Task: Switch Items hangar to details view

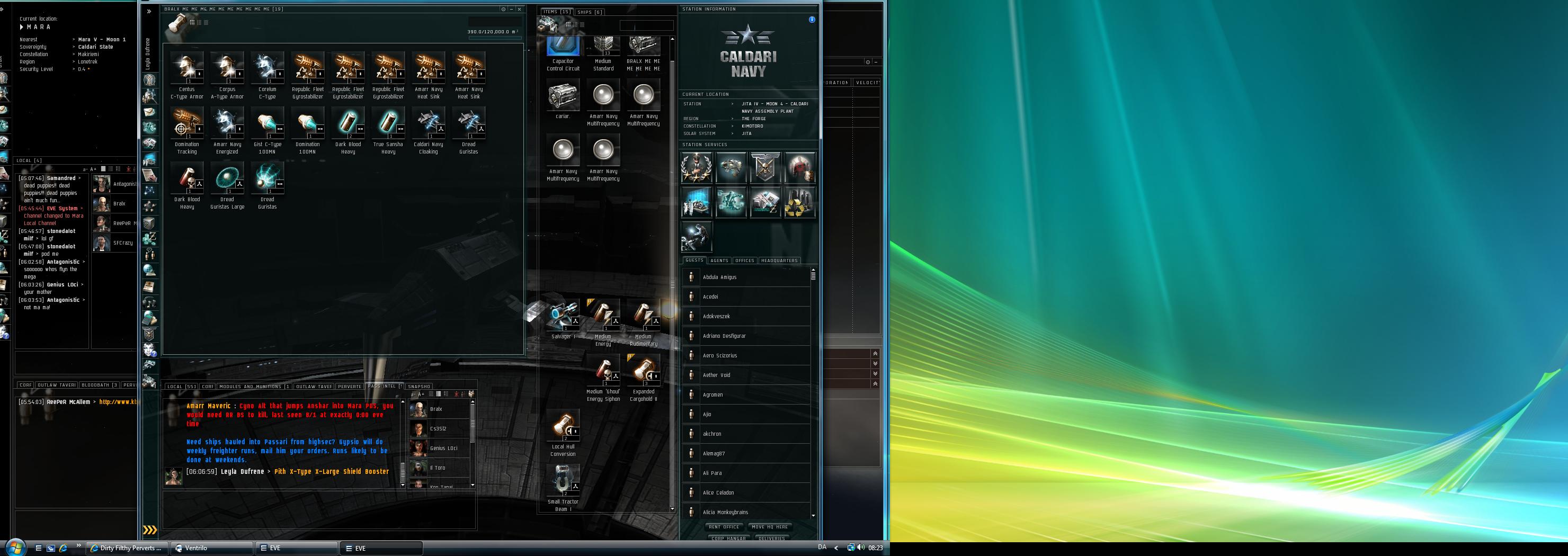Action: point(575,24)
